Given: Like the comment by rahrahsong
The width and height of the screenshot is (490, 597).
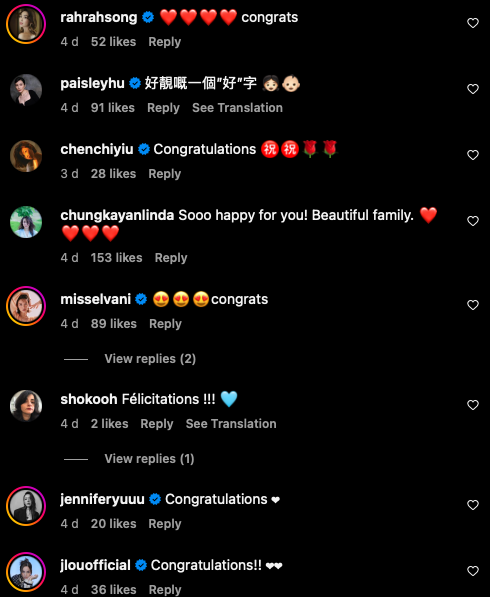Looking at the screenshot, I should (472, 23).
